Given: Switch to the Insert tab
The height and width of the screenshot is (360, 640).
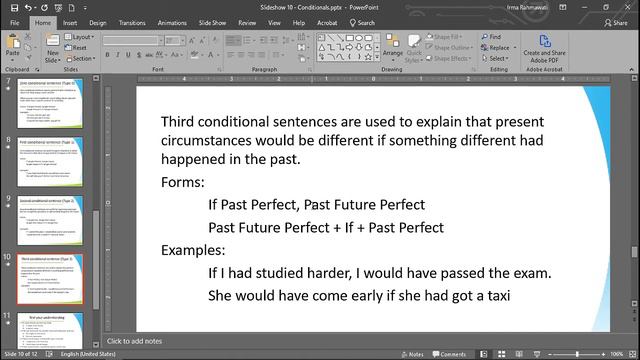Looking at the screenshot, I should coord(70,23).
